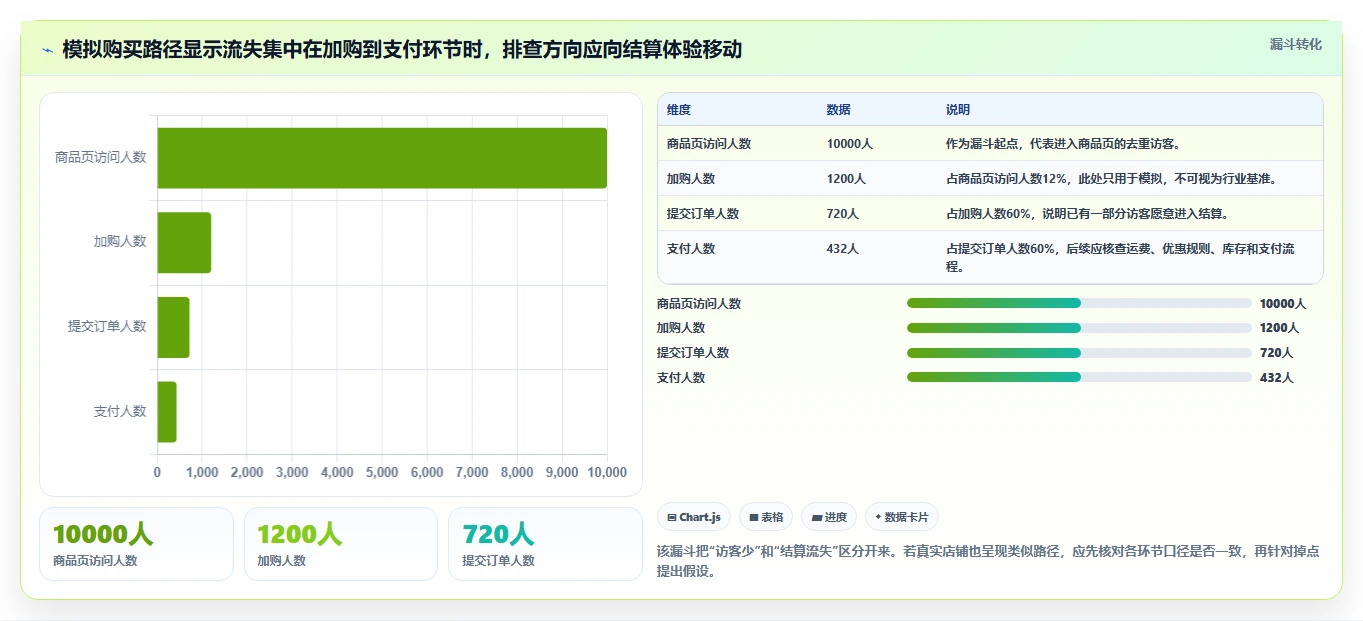Click the 商品页访问人数 y-axis label of the chart
Screen dimensions: 1363x621
101,157
